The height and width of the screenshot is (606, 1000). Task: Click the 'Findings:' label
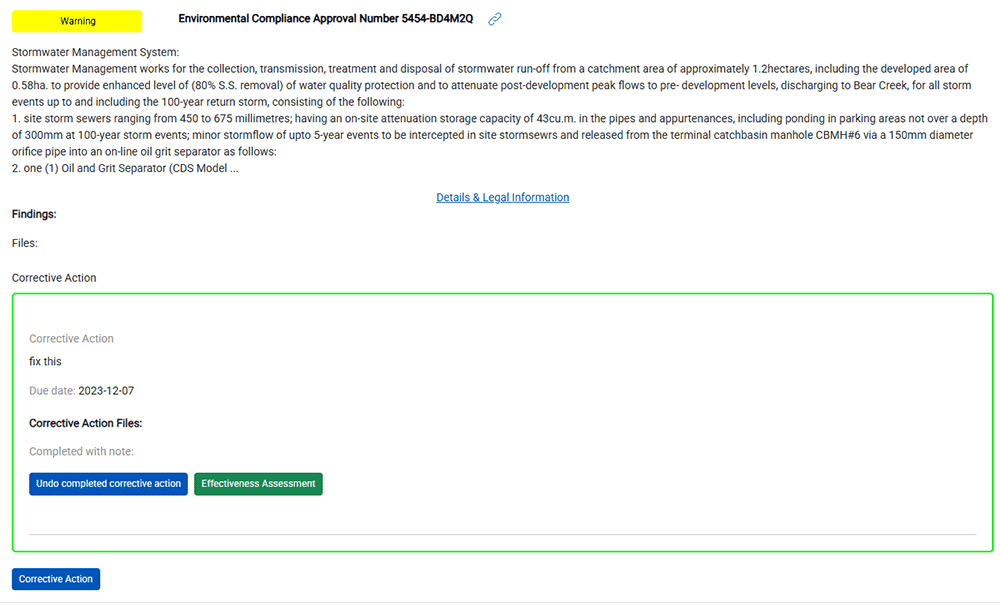click(x=34, y=214)
